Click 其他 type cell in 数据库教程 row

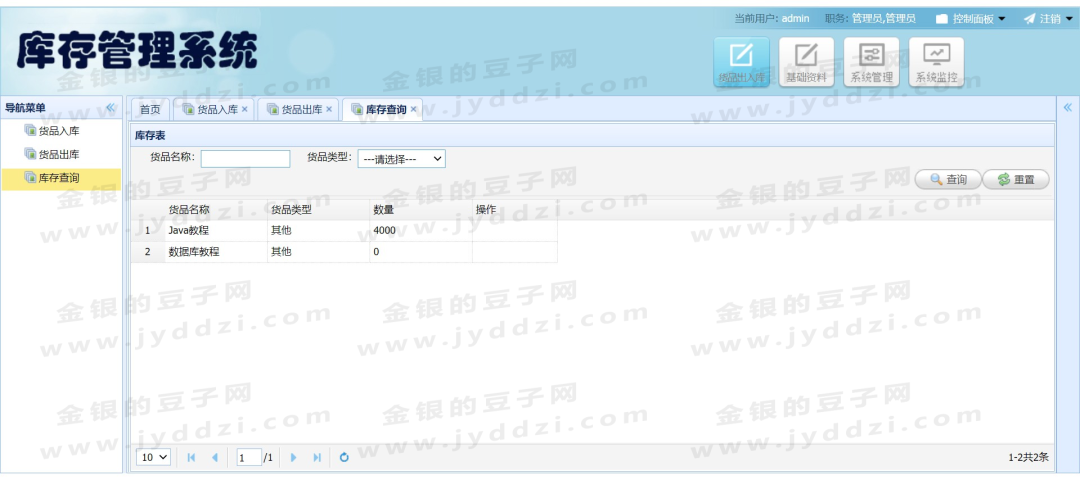[318, 252]
